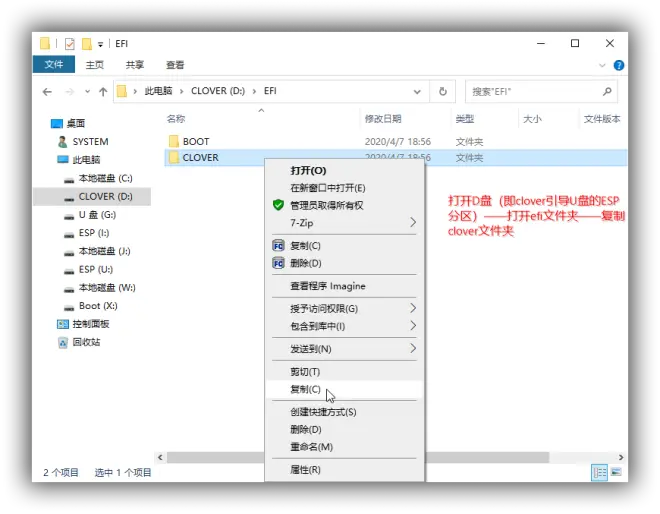
Task: Expand the 7-Zip submenu
Action: (344, 223)
